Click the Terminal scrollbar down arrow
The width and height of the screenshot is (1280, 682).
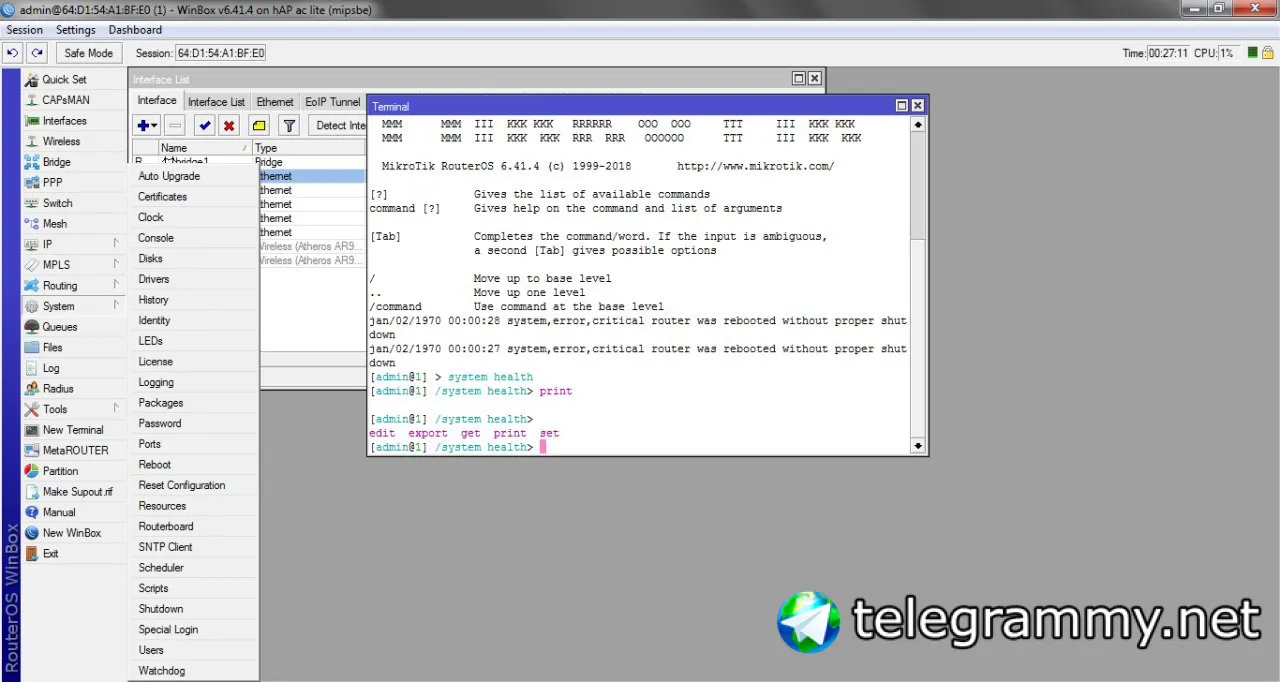(918, 446)
